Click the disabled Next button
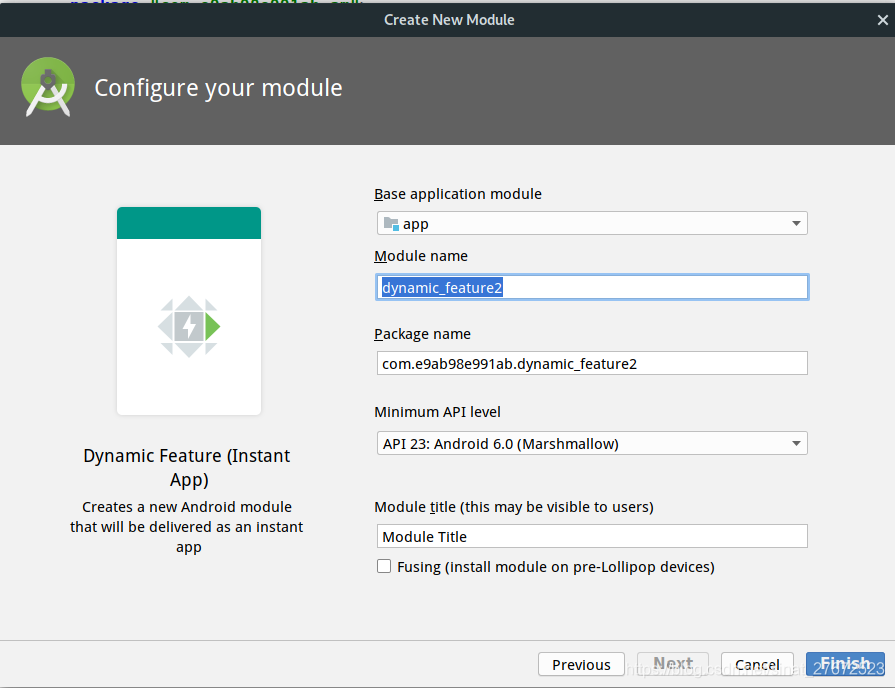The height and width of the screenshot is (688, 895). pos(673,664)
